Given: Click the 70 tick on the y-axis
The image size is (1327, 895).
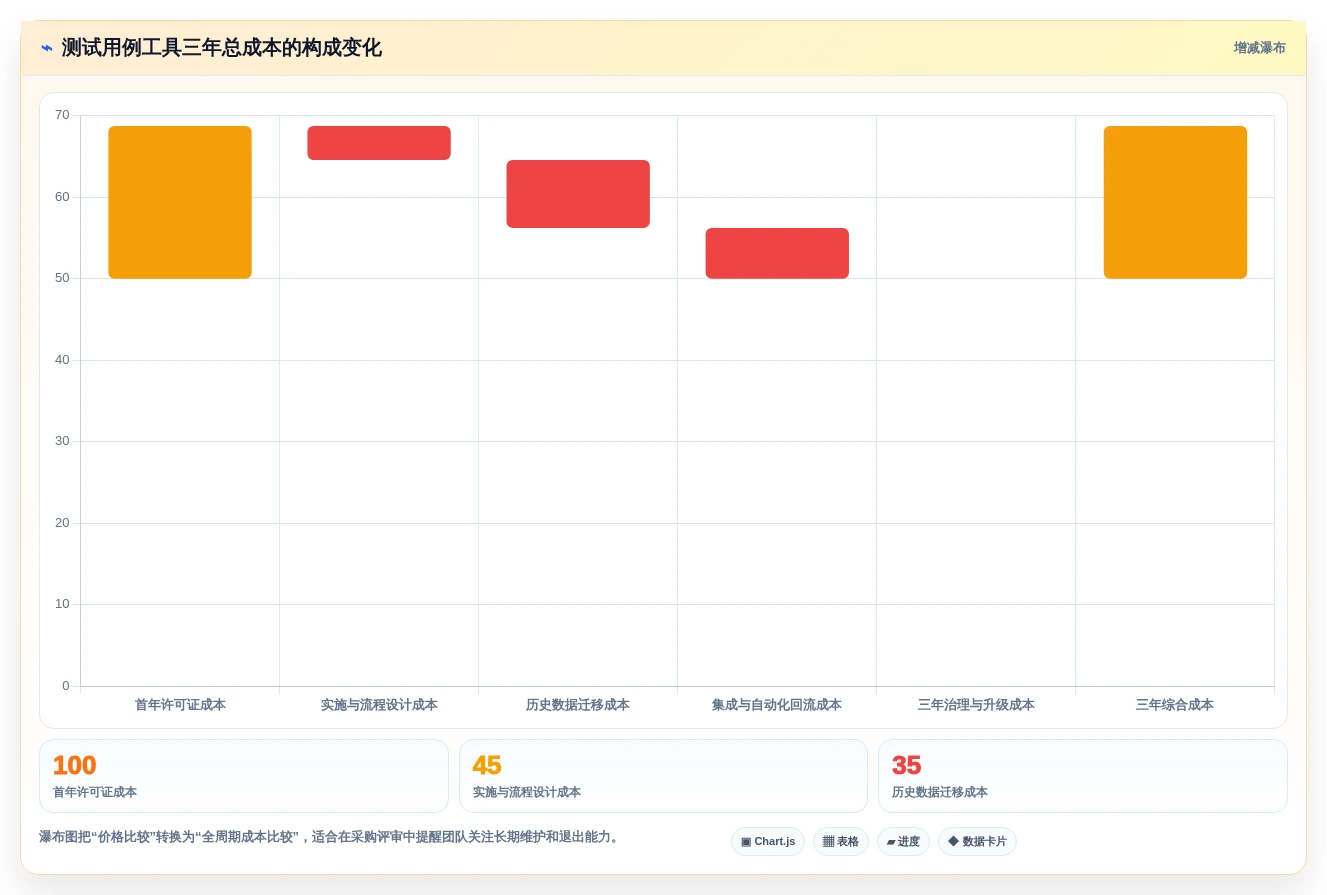Looking at the screenshot, I should pos(62,115).
